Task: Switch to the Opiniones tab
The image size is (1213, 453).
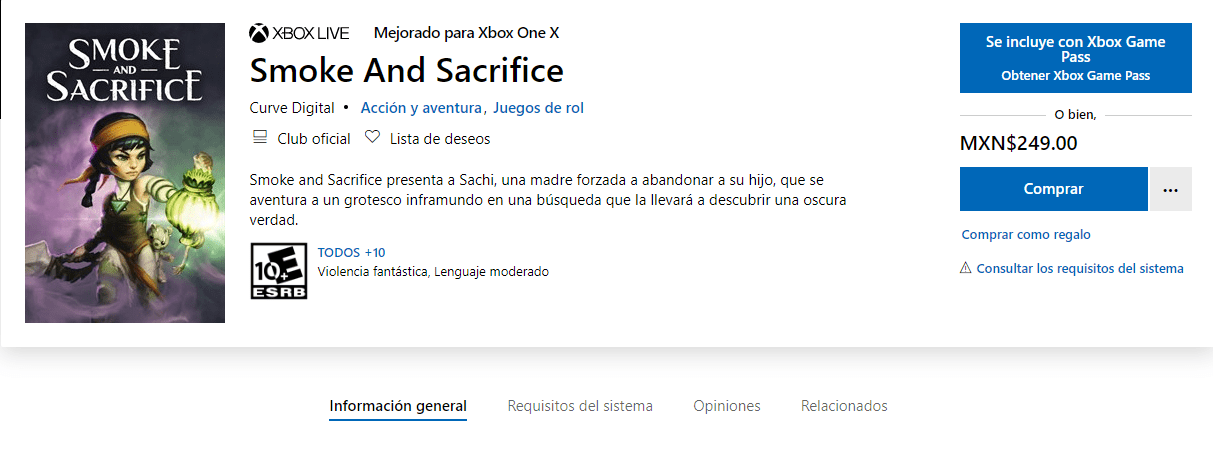Action: pos(727,406)
